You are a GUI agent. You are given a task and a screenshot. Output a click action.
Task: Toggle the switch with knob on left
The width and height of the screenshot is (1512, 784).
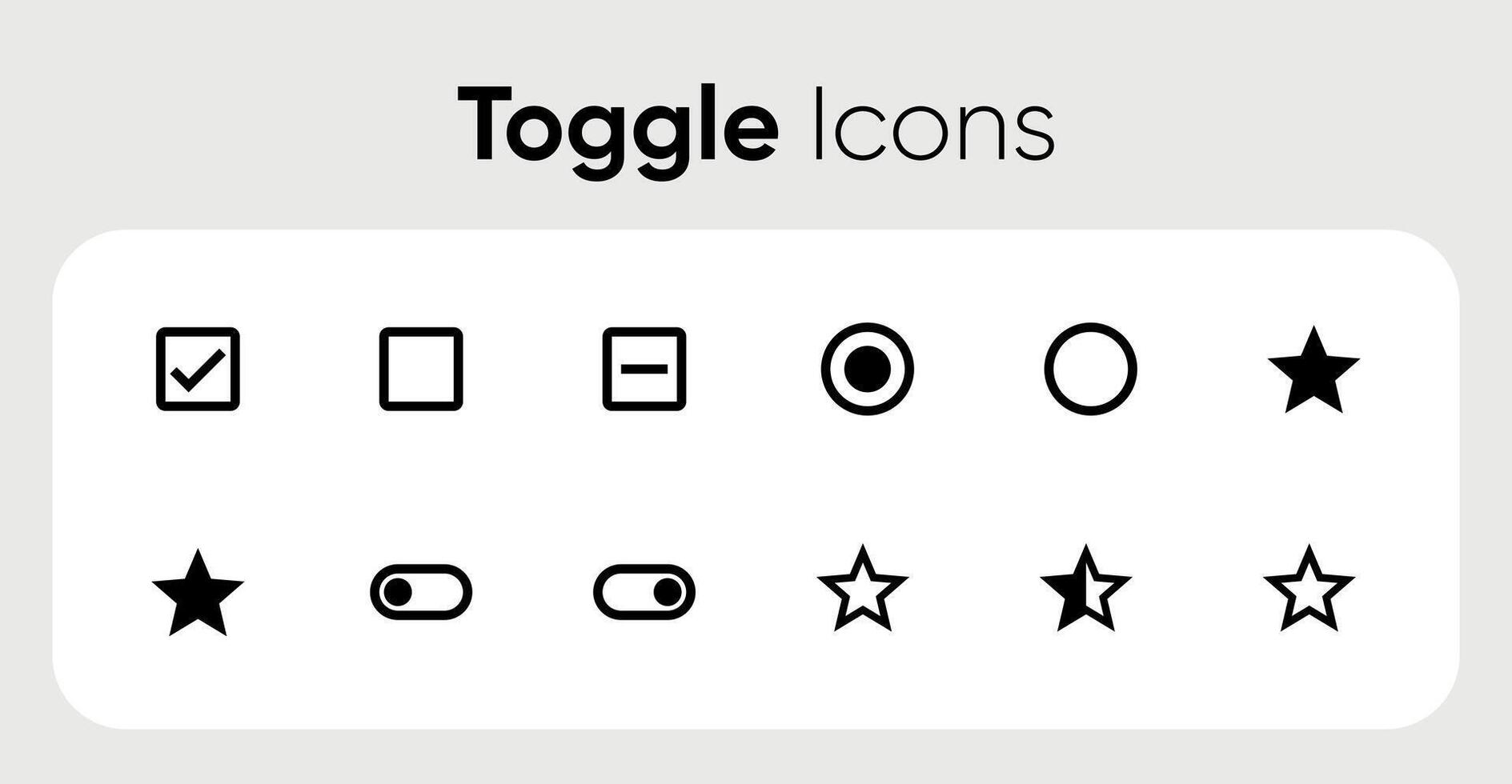click(x=421, y=592)
